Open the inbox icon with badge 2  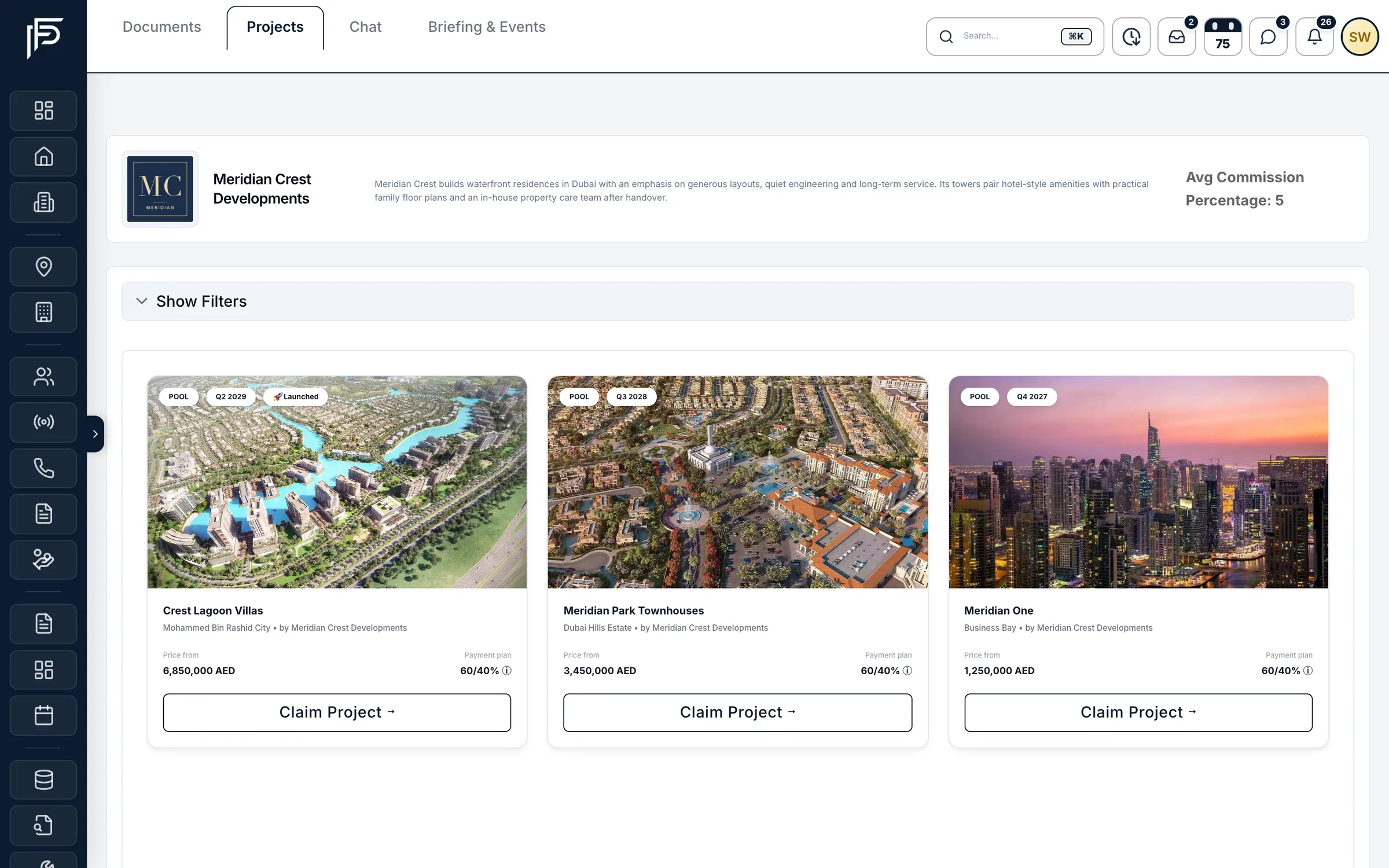point(1177,36)
